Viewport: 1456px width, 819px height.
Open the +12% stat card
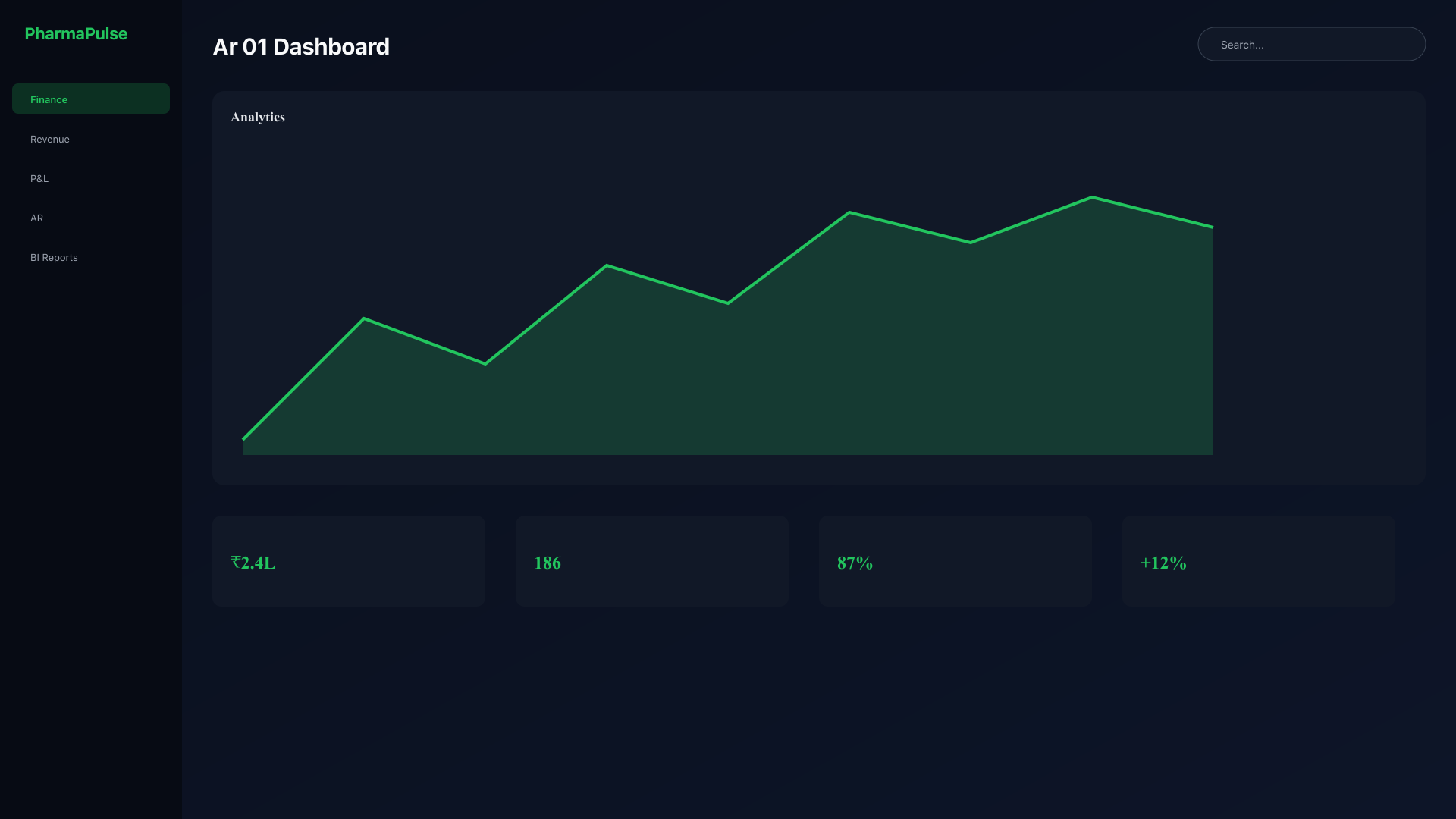click(x=1259, y=561)
